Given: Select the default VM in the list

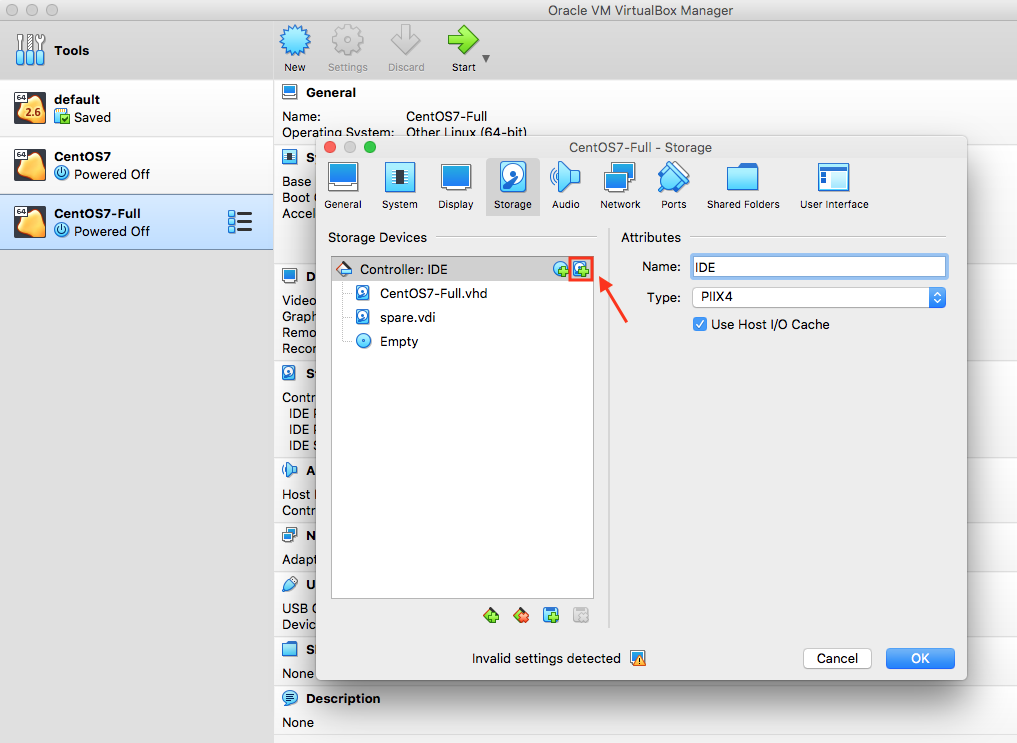Looking at the screenshot, I should click(x=136, y=108).
